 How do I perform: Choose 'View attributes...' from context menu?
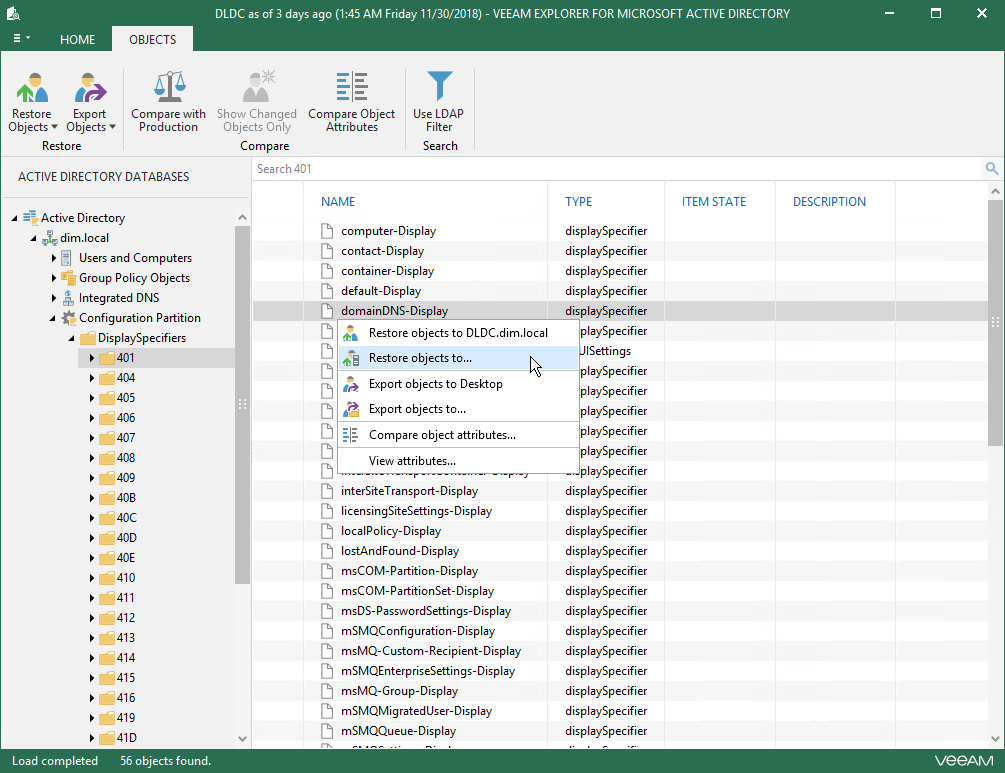[412, 461]
